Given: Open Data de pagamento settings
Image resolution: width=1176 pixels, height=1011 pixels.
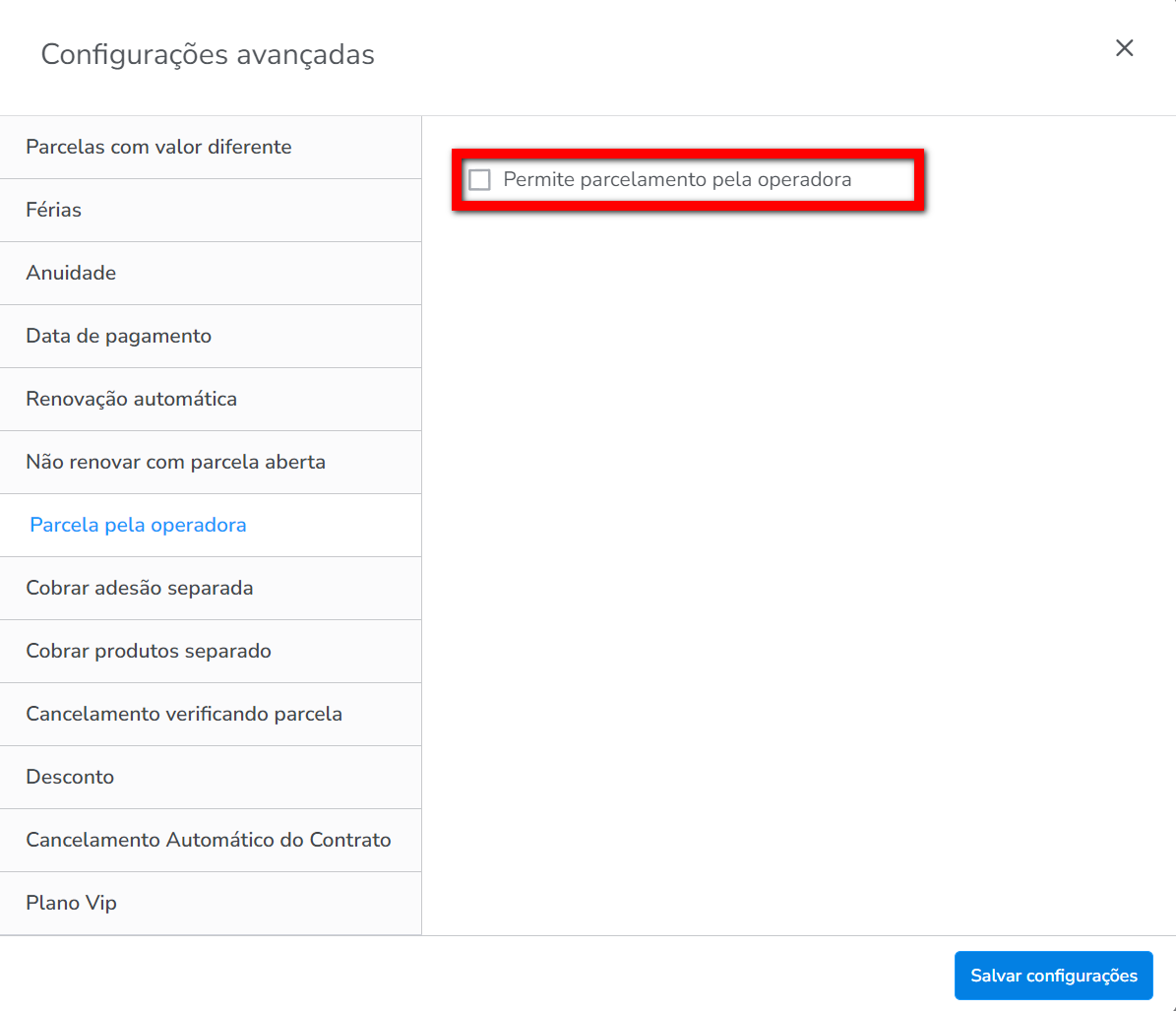Looking at the screenshot, I should tap(118, 336).
